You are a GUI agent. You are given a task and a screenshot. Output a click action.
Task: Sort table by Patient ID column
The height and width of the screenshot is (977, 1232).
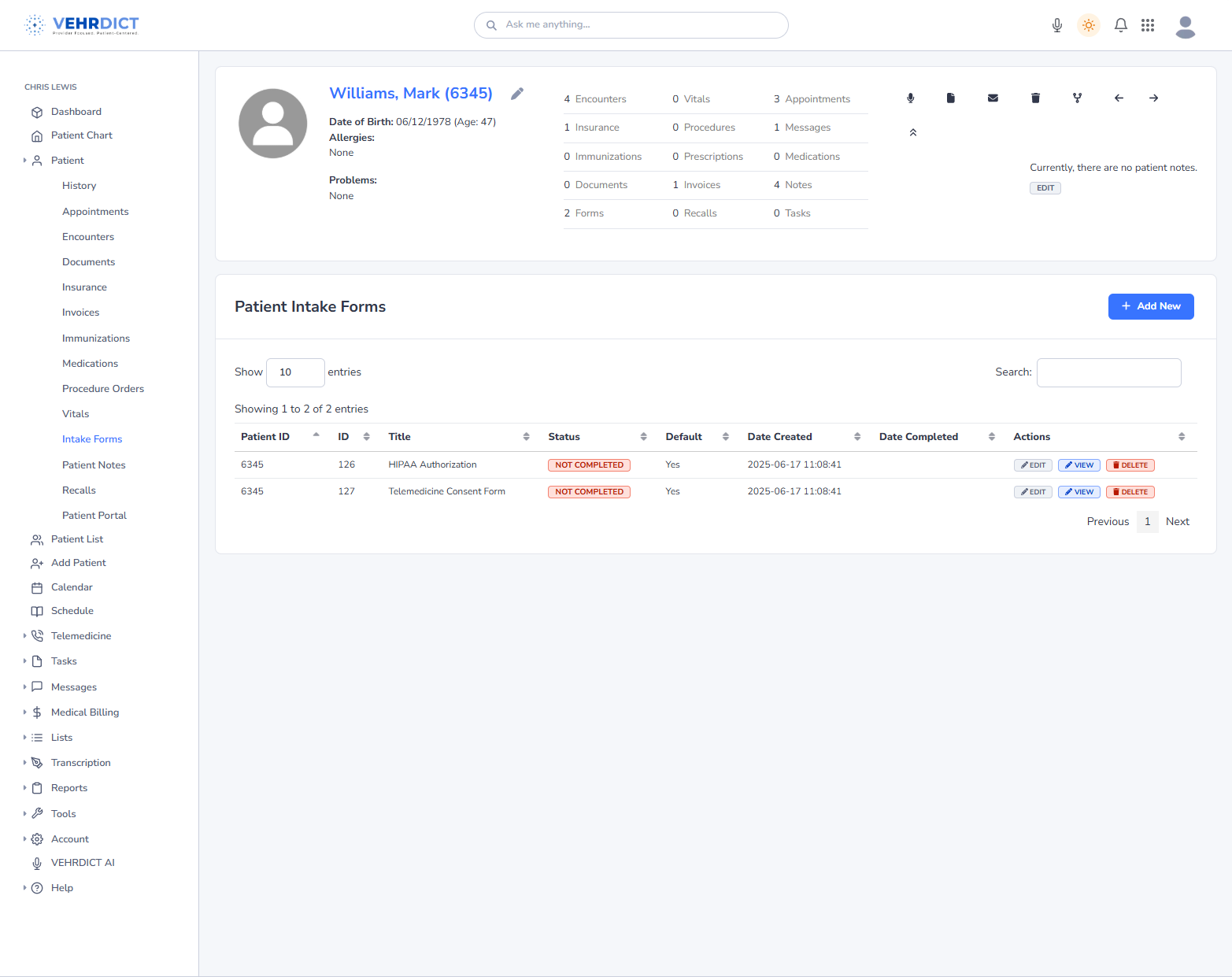click(280, 437)
